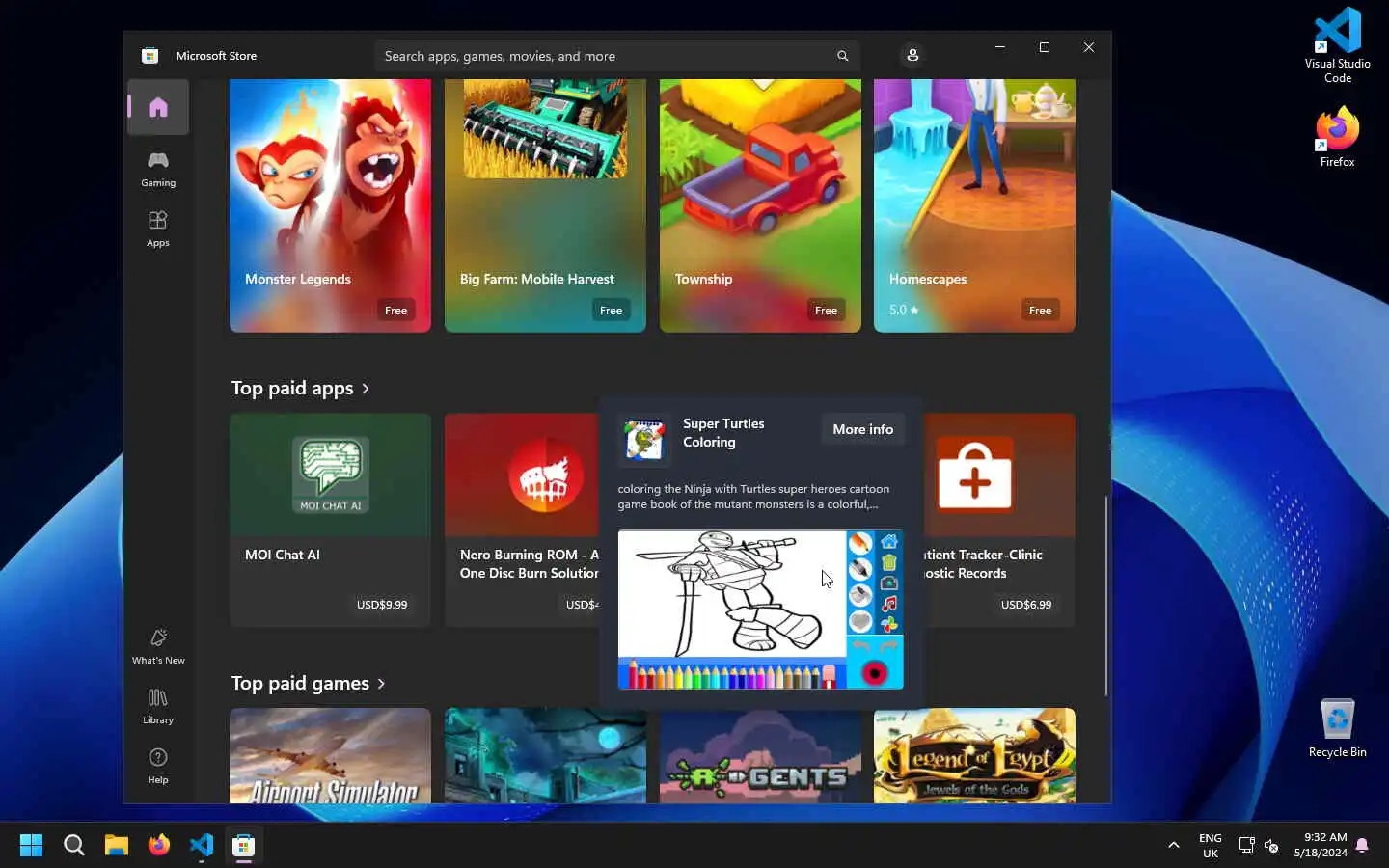
Task: Open the Gaming section
Action: pos(158,168)
